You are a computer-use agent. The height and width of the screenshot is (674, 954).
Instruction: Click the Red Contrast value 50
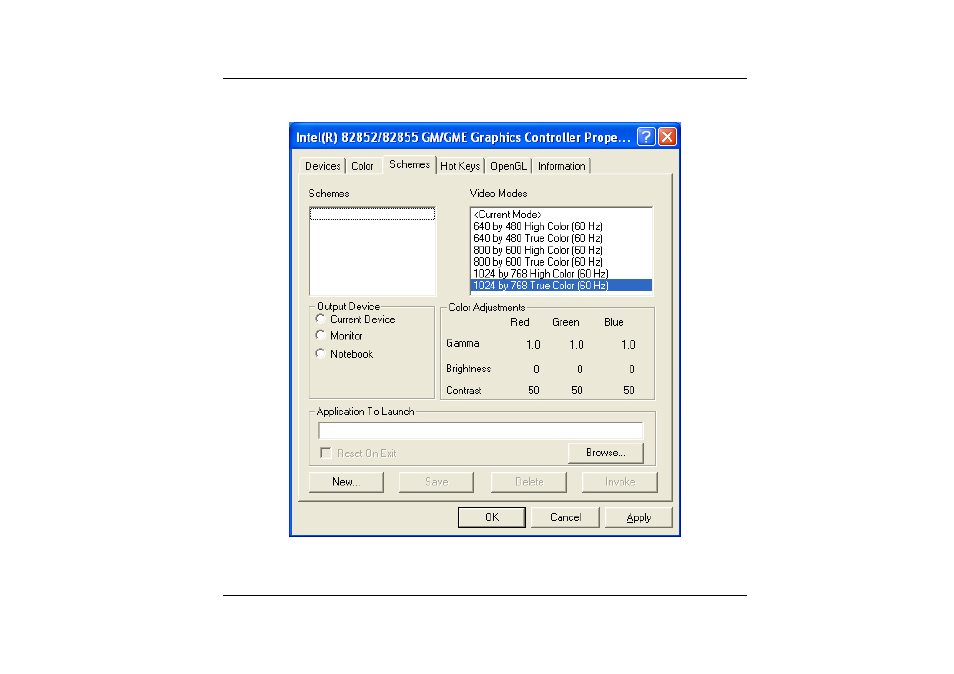coord(534,391)
